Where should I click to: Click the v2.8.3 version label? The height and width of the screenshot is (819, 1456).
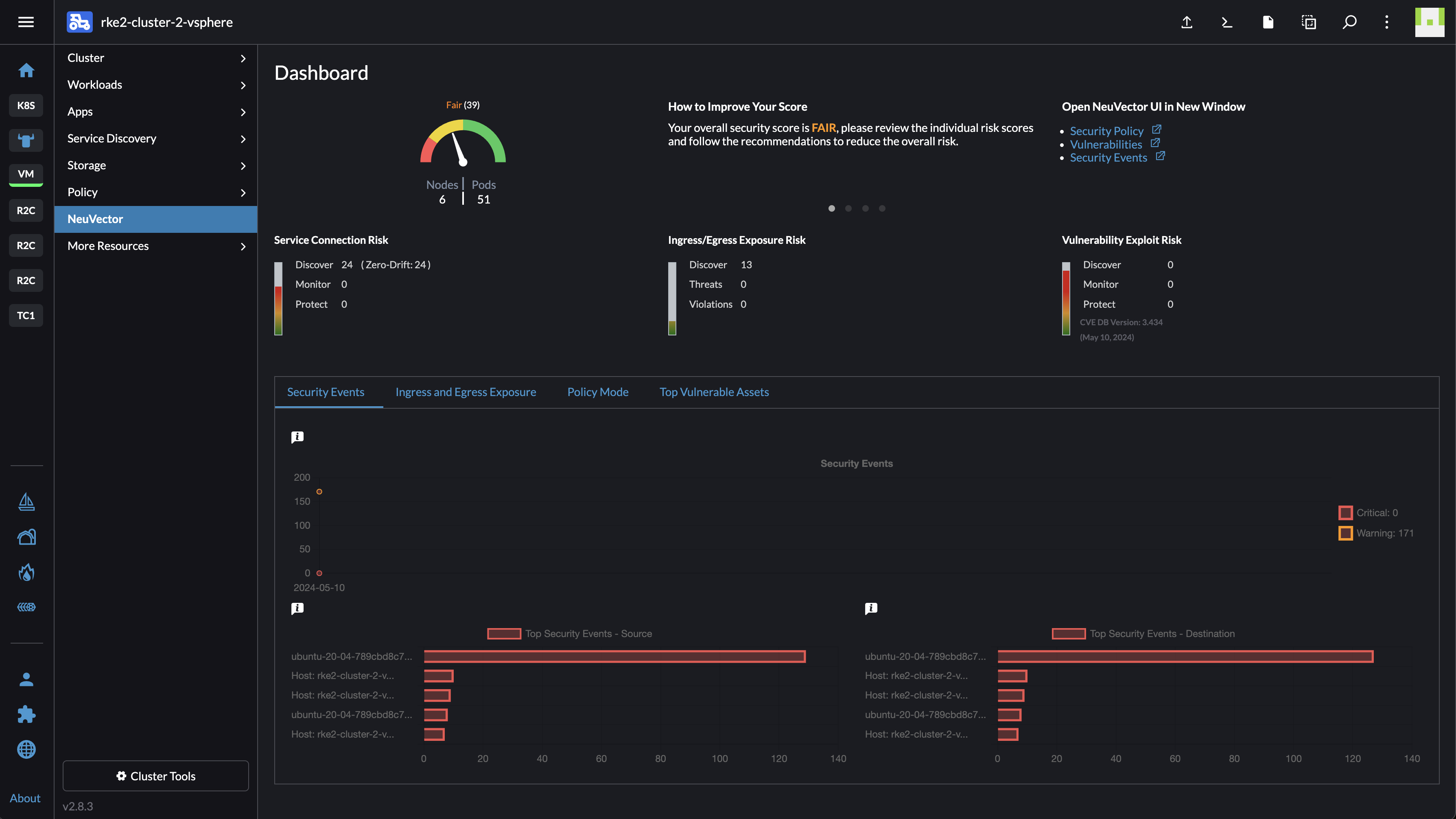point(78,806)
